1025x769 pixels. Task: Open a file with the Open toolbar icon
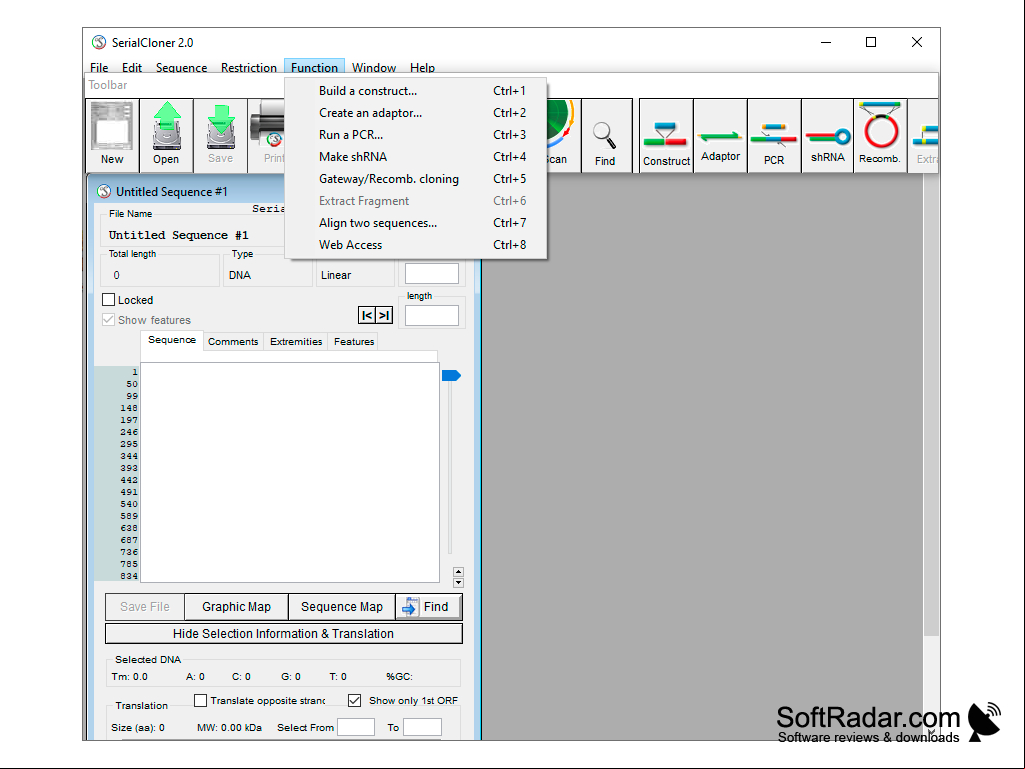click(166, 135)
